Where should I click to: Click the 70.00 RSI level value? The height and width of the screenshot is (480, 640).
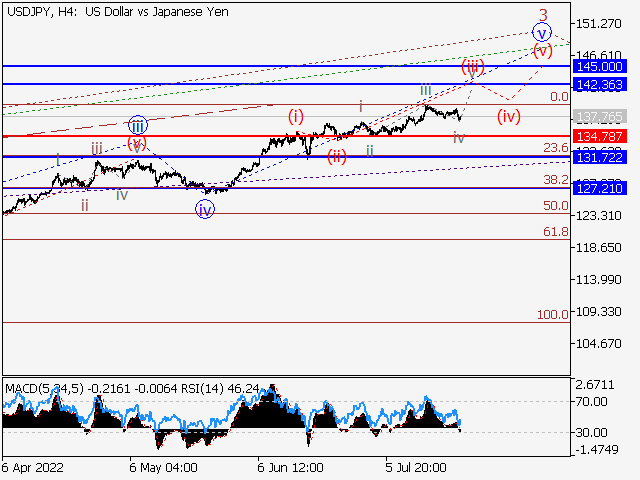tap(591, 402)
